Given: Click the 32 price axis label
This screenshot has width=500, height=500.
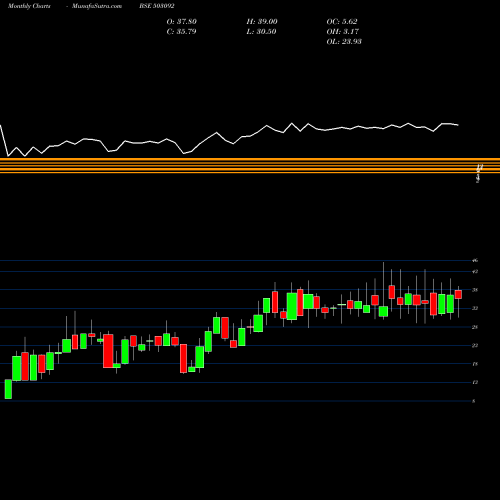Looking at the screenshot, I should click(475, 308).
